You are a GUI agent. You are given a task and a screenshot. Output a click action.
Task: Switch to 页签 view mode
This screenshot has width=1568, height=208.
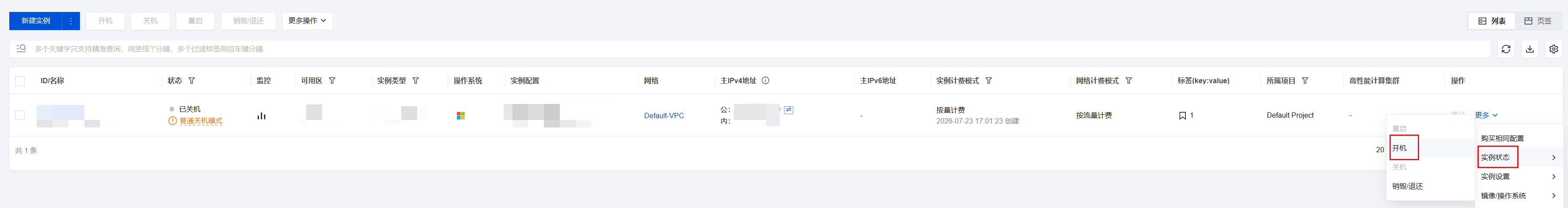1538,21
